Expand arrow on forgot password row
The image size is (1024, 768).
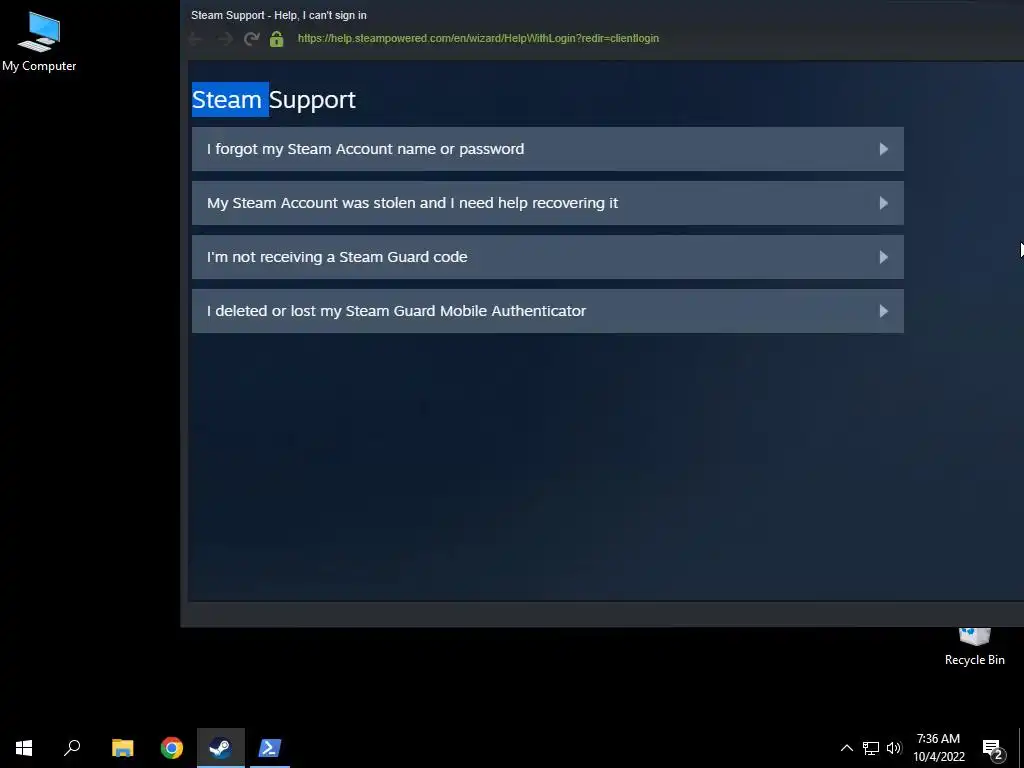(x=884, y=149)
